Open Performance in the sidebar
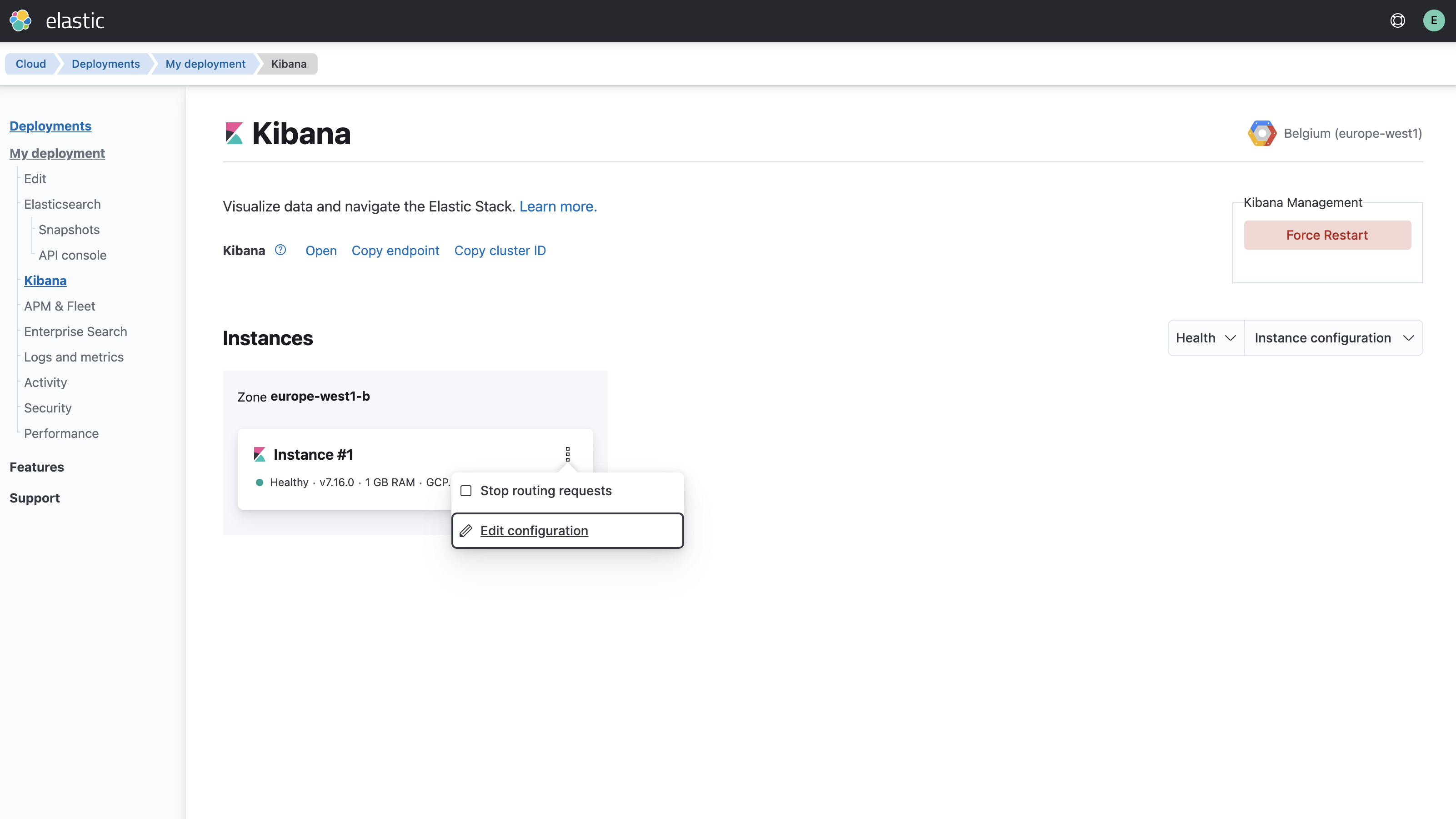Viewport: 1456px width, 819px height. [x=61, y=433]
